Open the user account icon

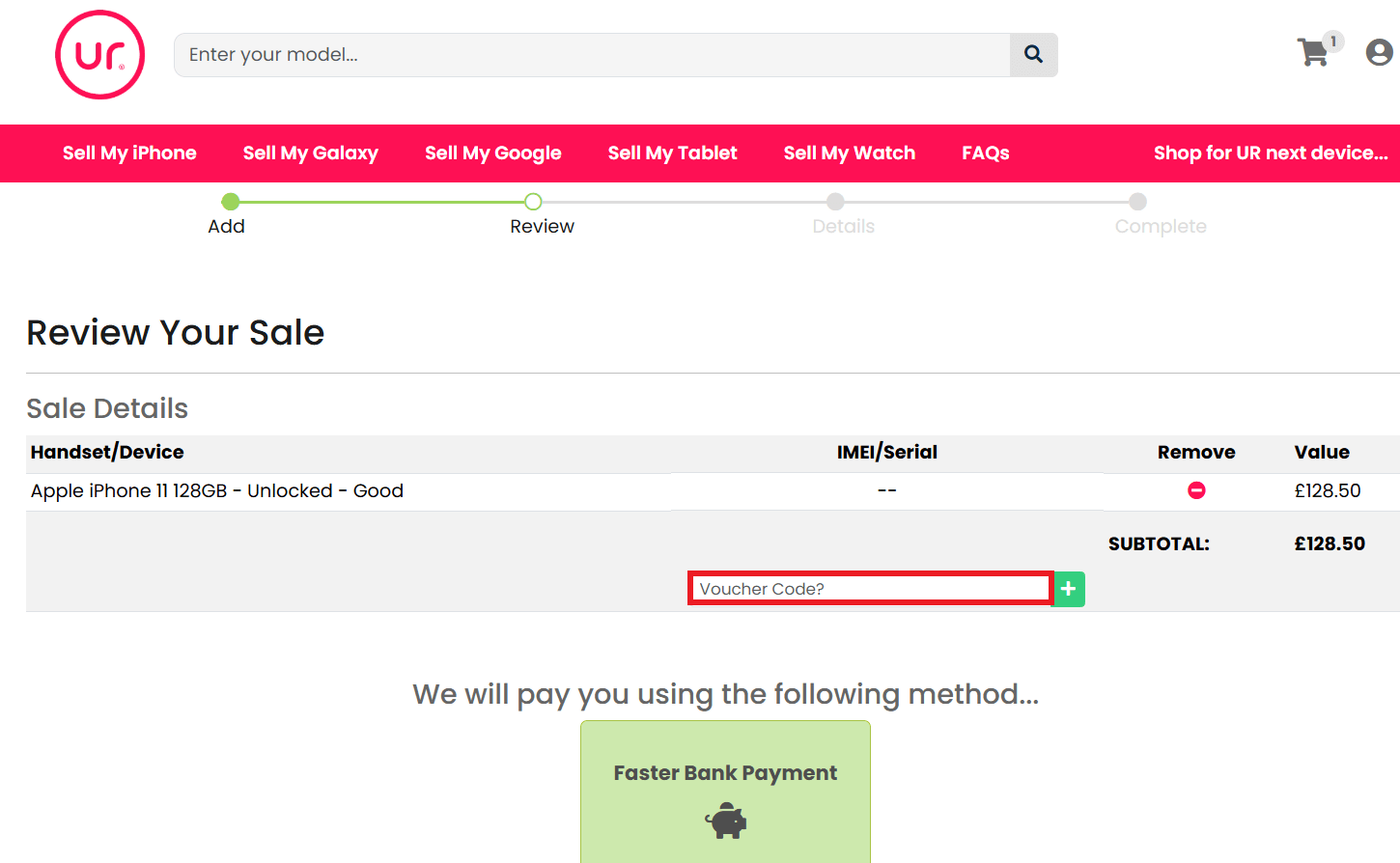coord(1379,52)
